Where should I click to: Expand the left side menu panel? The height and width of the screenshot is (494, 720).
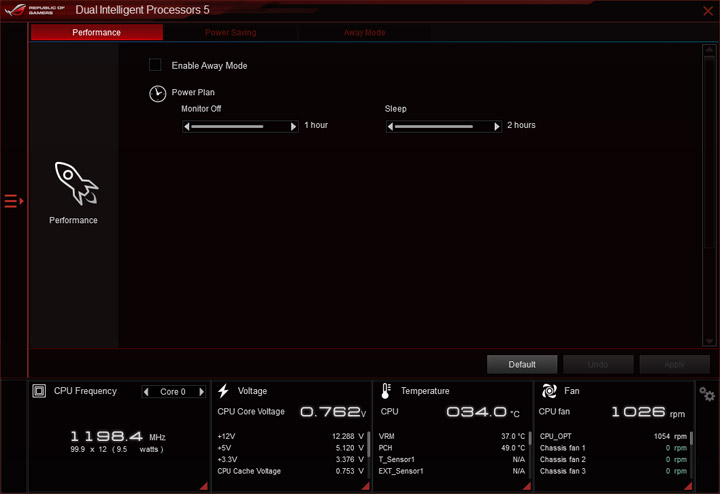(14, 201)
